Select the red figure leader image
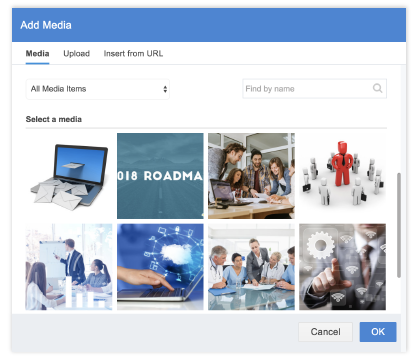Image resolution: width=415 pixels, height=361 pixels. point(342,176)
